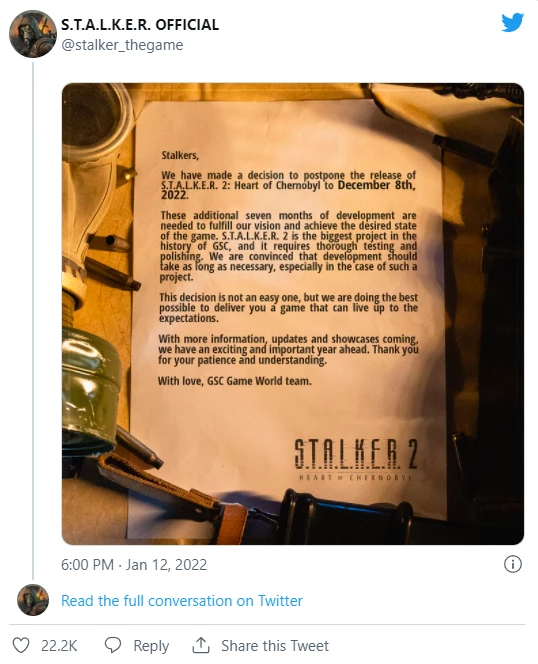The height and width of the screenshot is (664, 538).
Task: Click the Reply text label
Action: coord(151,646)
